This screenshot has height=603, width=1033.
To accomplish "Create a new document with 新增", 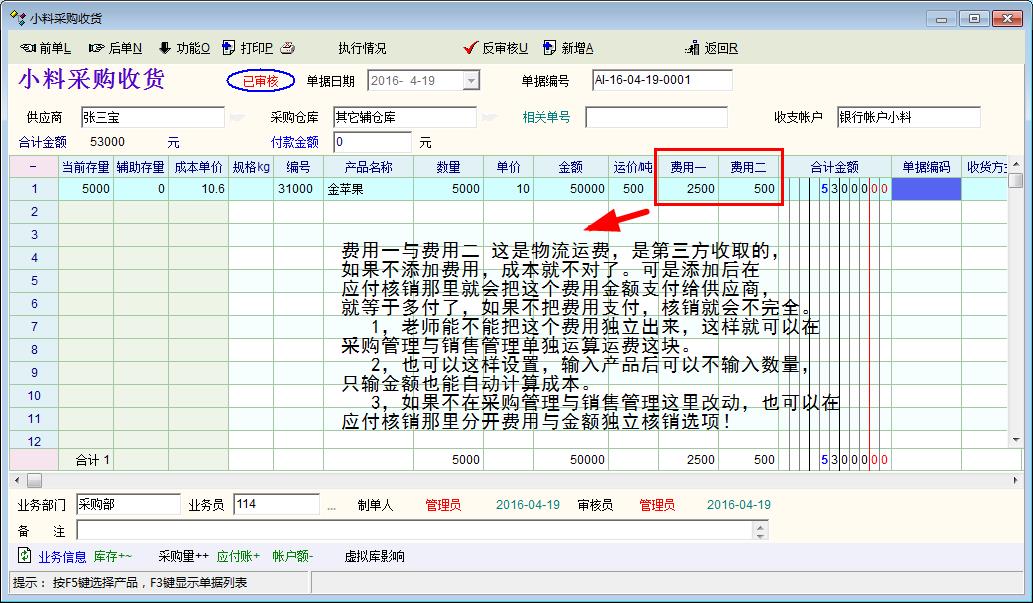I will 570,48.
